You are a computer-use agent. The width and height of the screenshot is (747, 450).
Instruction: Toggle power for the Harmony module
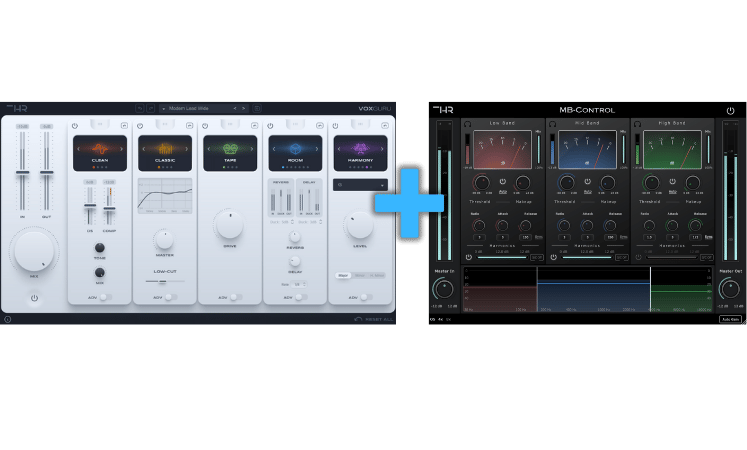335,126
